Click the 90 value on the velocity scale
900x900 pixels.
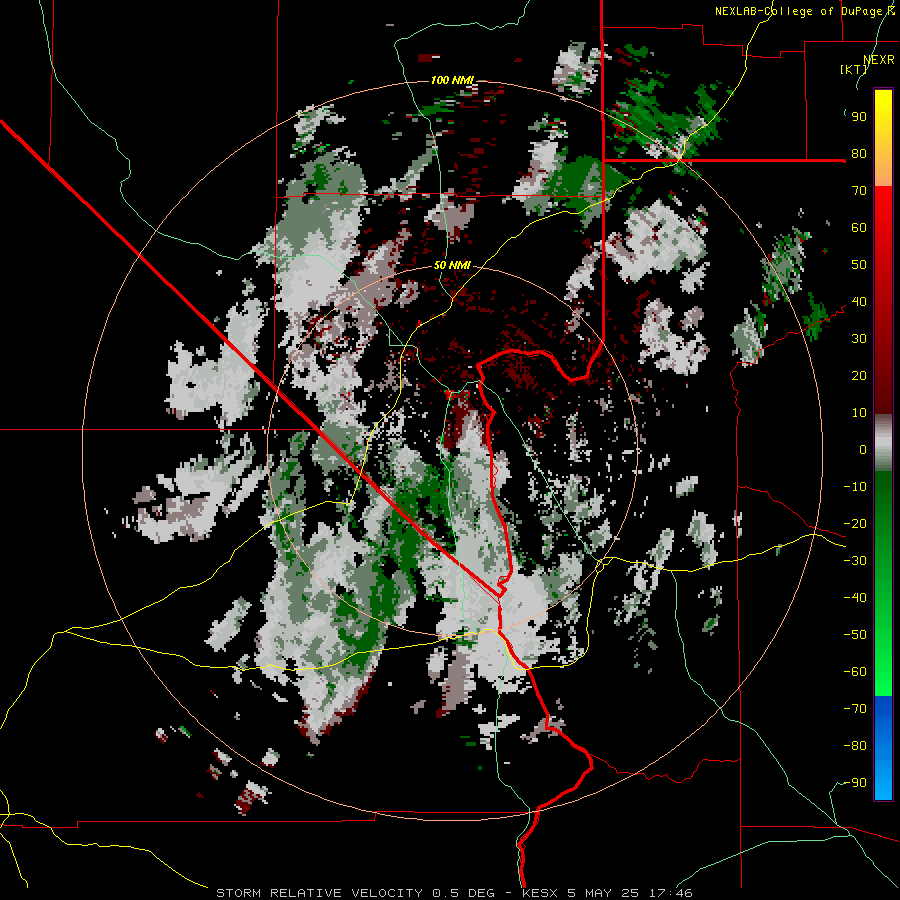tap(859, 117)
